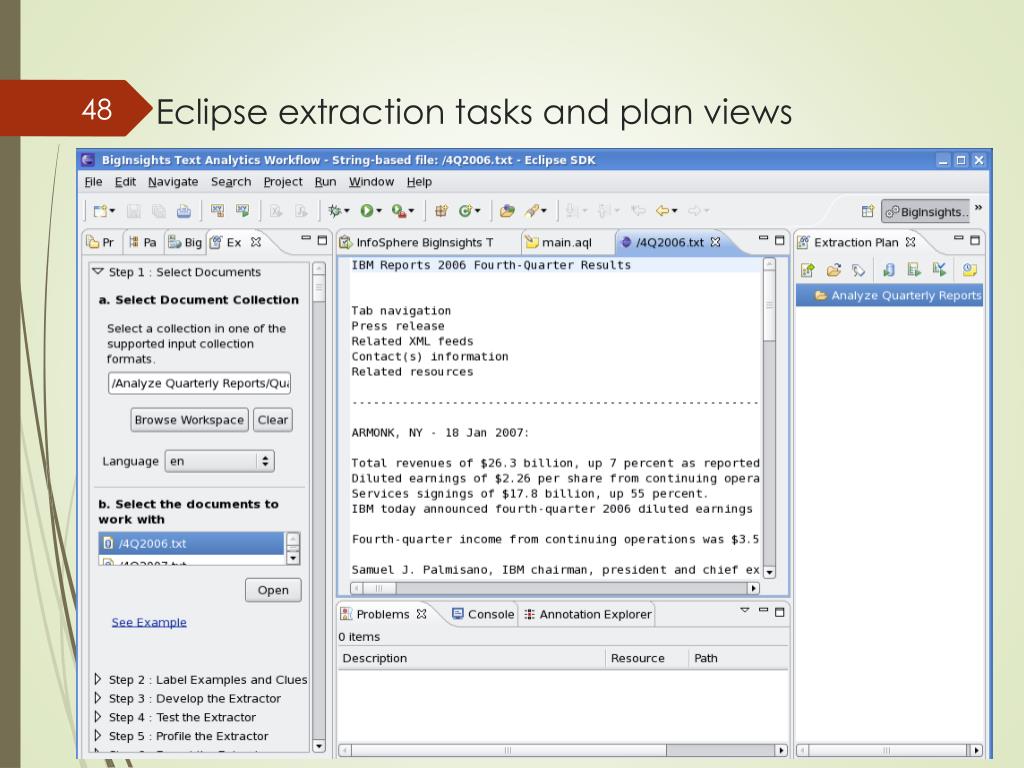Image resolution: width=1024 pixels, height=768 pixels.
Task: Open the Project menu
Action: pyautogui.click(x=283, y=182)
